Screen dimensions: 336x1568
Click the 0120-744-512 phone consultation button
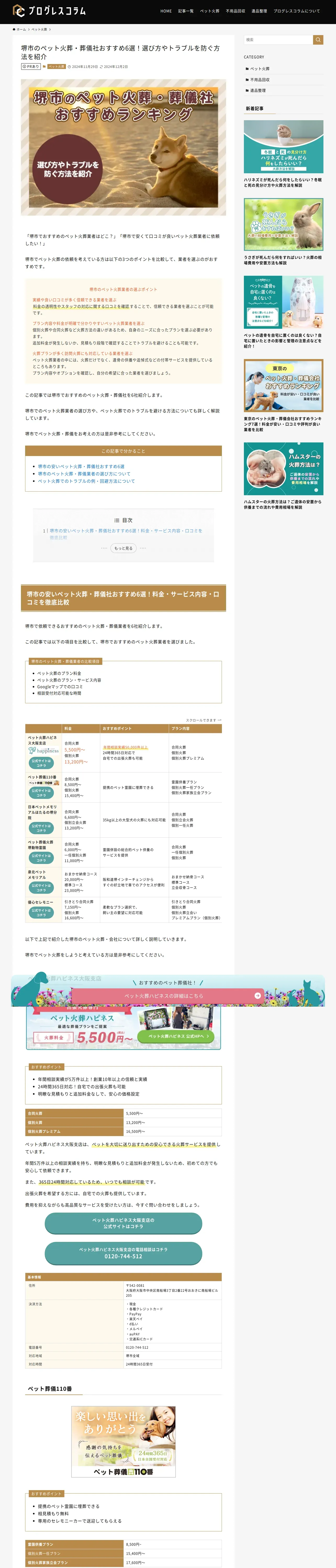pos(123,1253)
